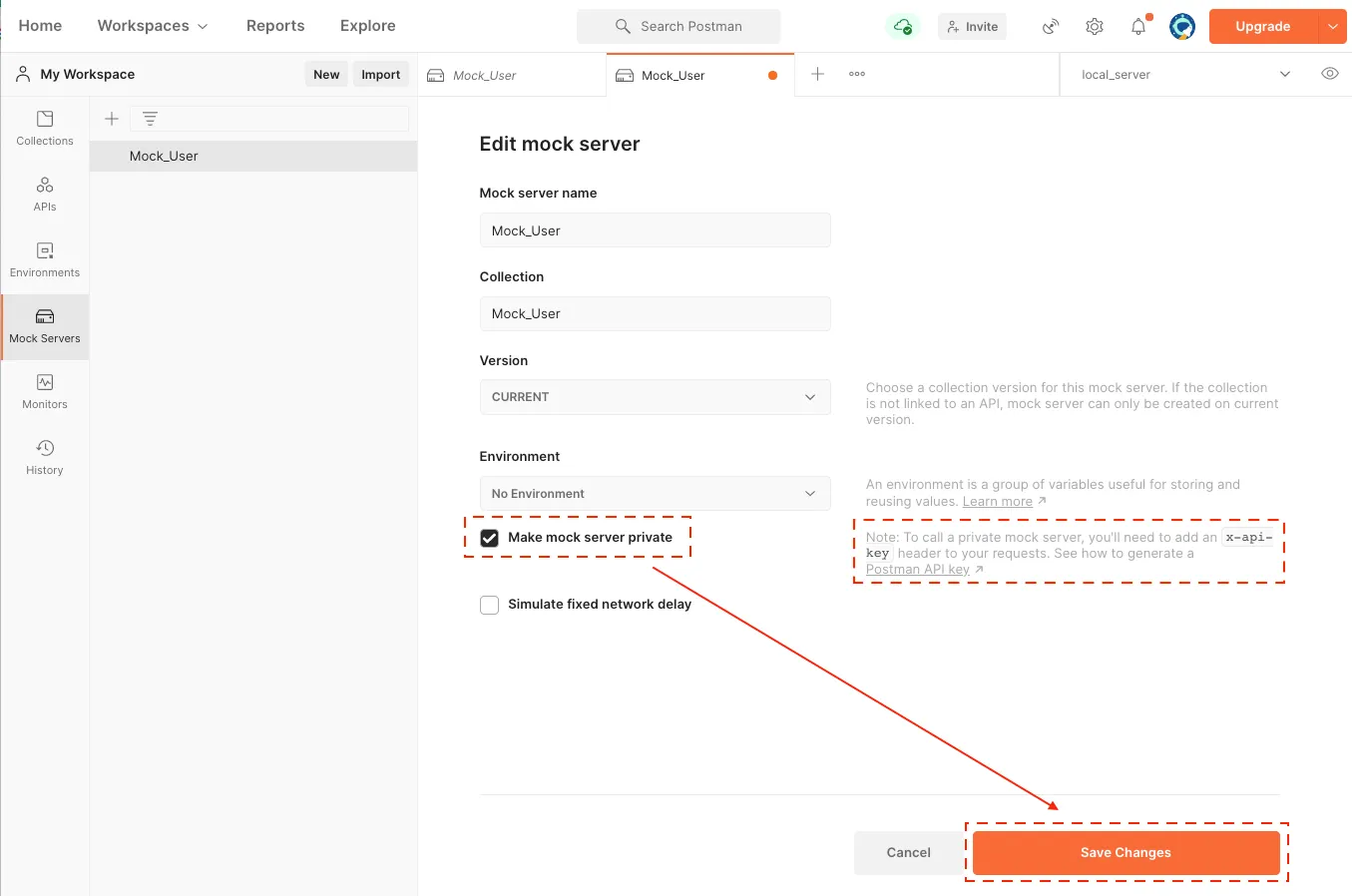This screenshot has height=896, width=1352.
Task: Expand the local_server environment selector
Action: [1185, 75]
